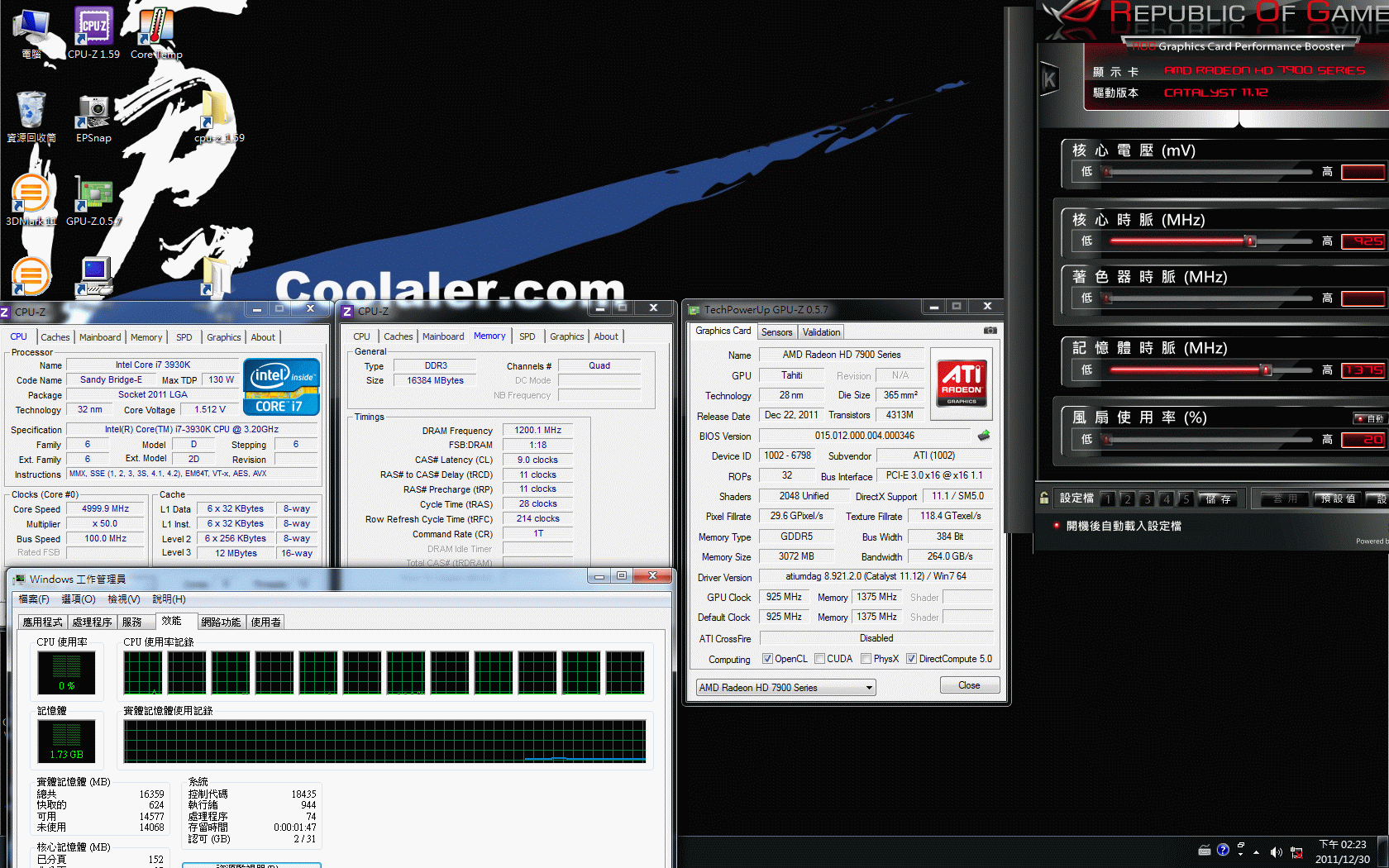Viewport: 1389px width, 868px height.
Task: Open the CPU-Z 1.59 desktop shortcut
Action: [93, 33]
